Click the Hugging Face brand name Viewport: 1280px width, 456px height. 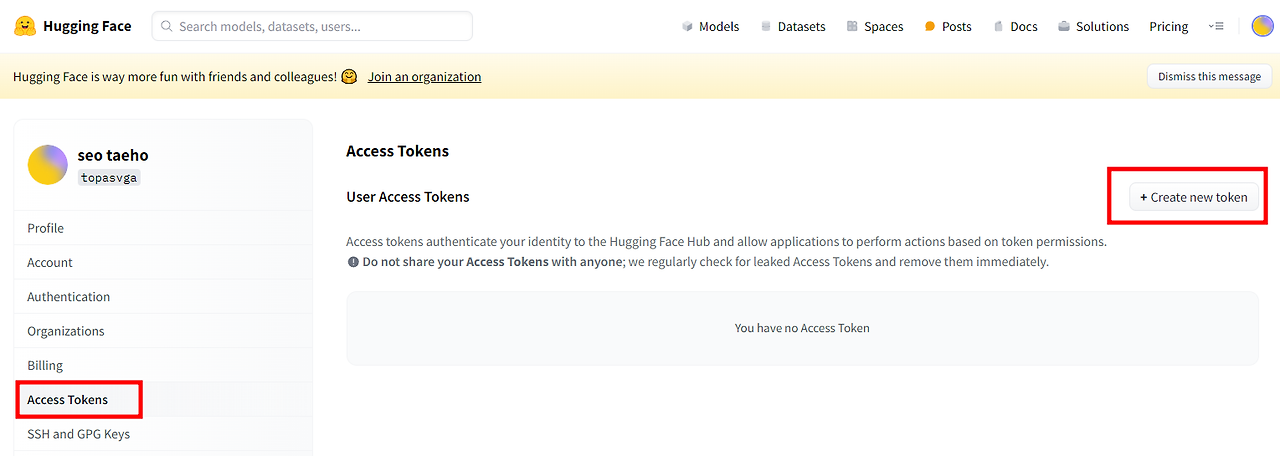87,26
